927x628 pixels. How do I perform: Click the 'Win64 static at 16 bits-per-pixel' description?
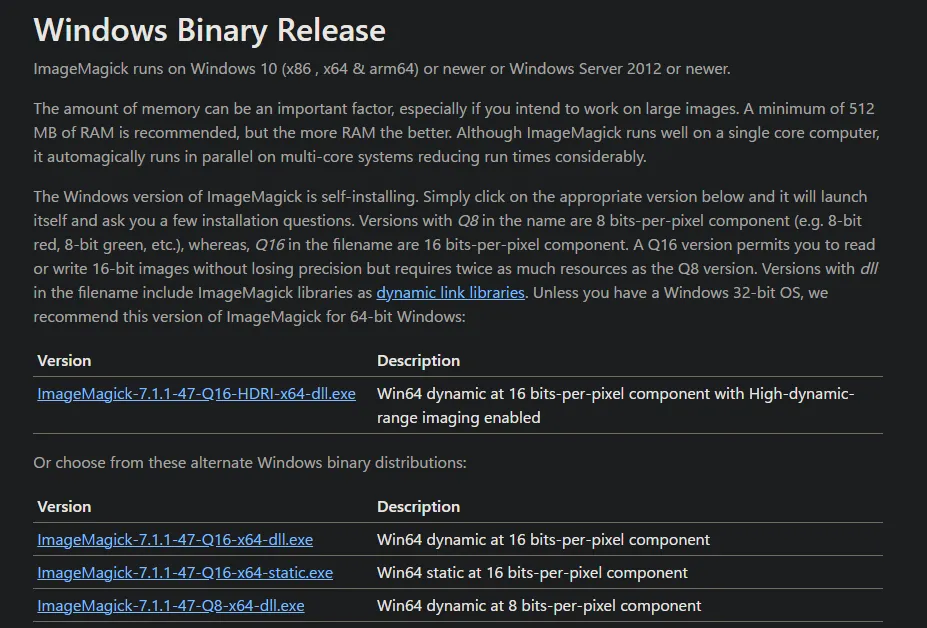pyautogui.click(x=532, y=573)
